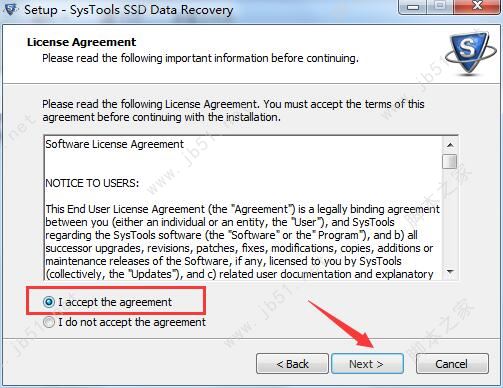Viewport: 503px width, 388px height.
Task: Minimize the Setup window
Action: coord(413,6)
